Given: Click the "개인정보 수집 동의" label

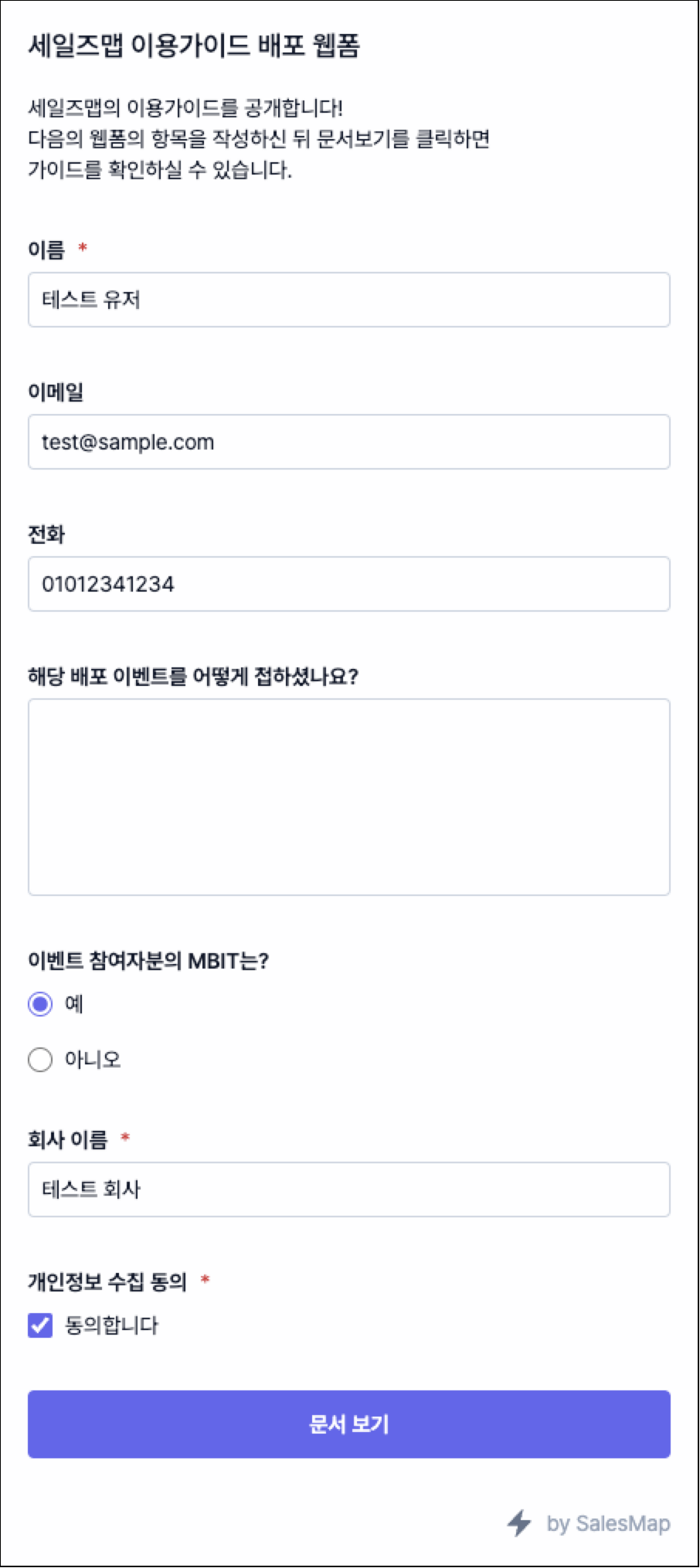Looking at the screenshot, I should pyautogui.click(x=107, y=1282).
